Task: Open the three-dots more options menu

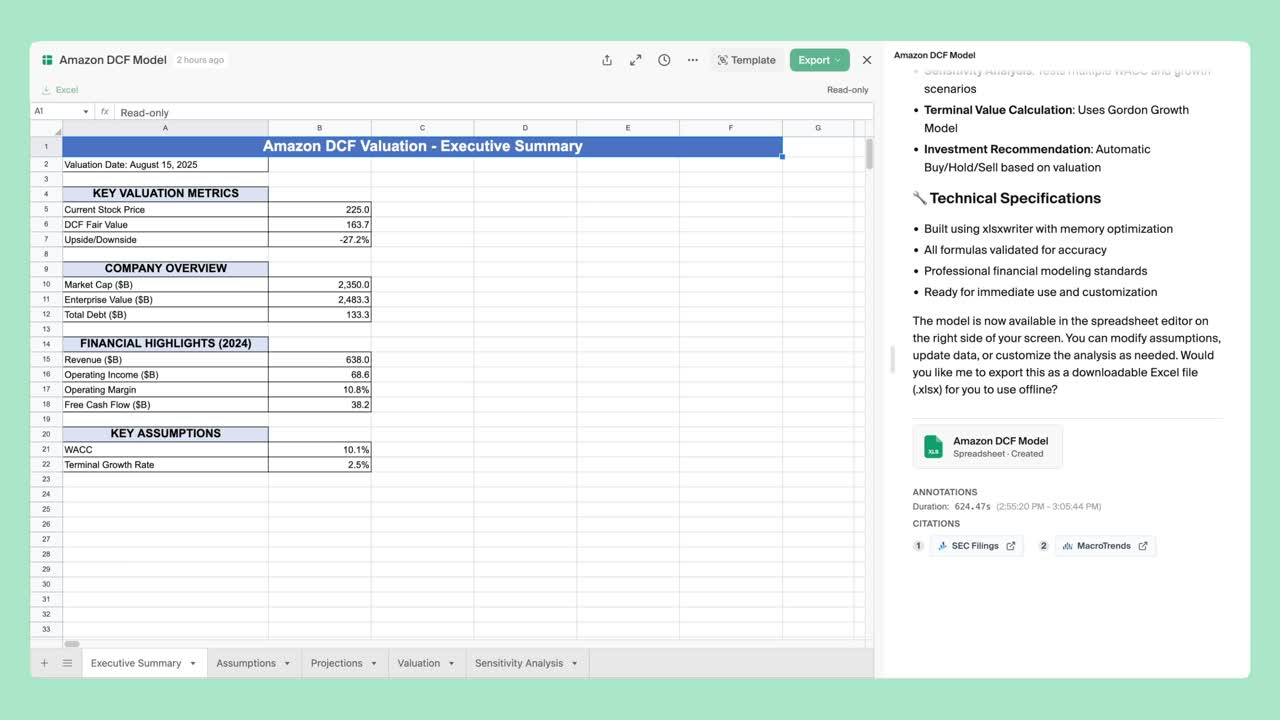Action: 692,60
